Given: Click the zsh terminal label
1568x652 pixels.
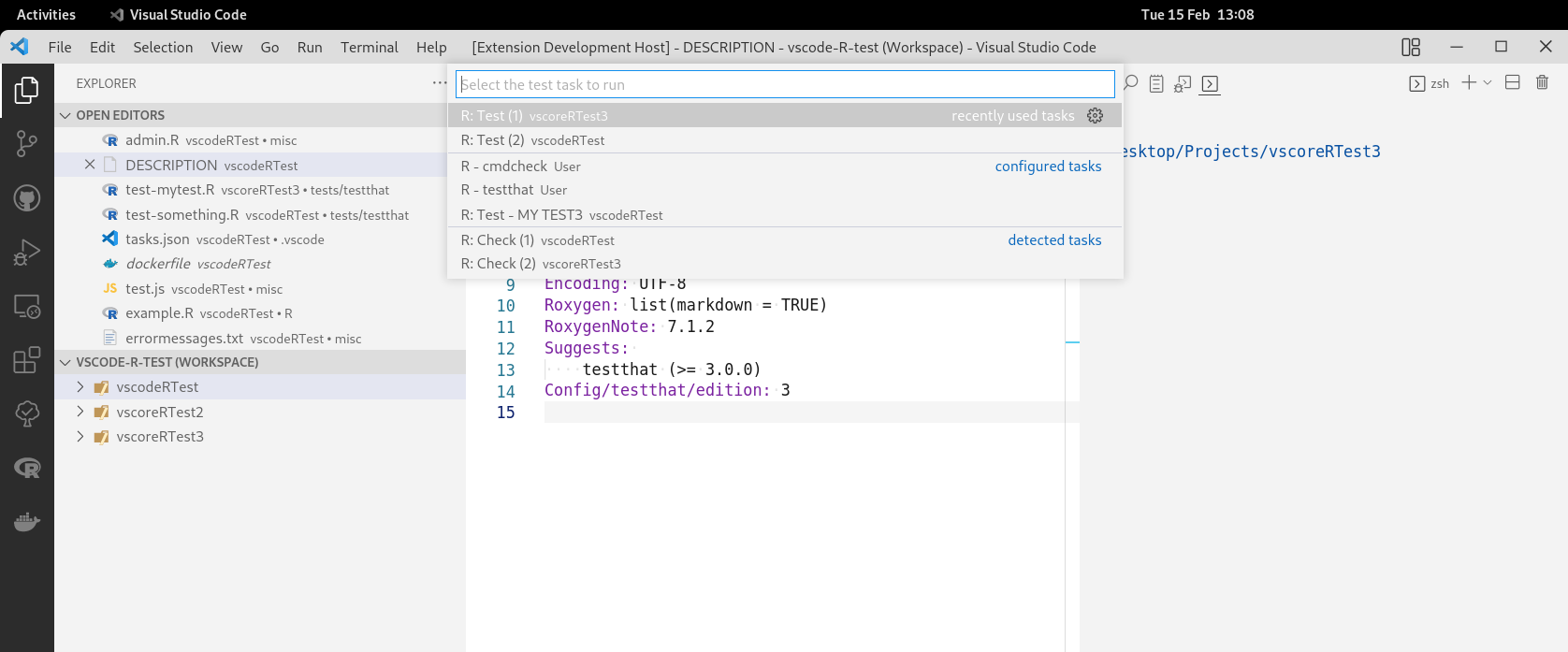Looking at the screenshot, I should [1430, 83].
